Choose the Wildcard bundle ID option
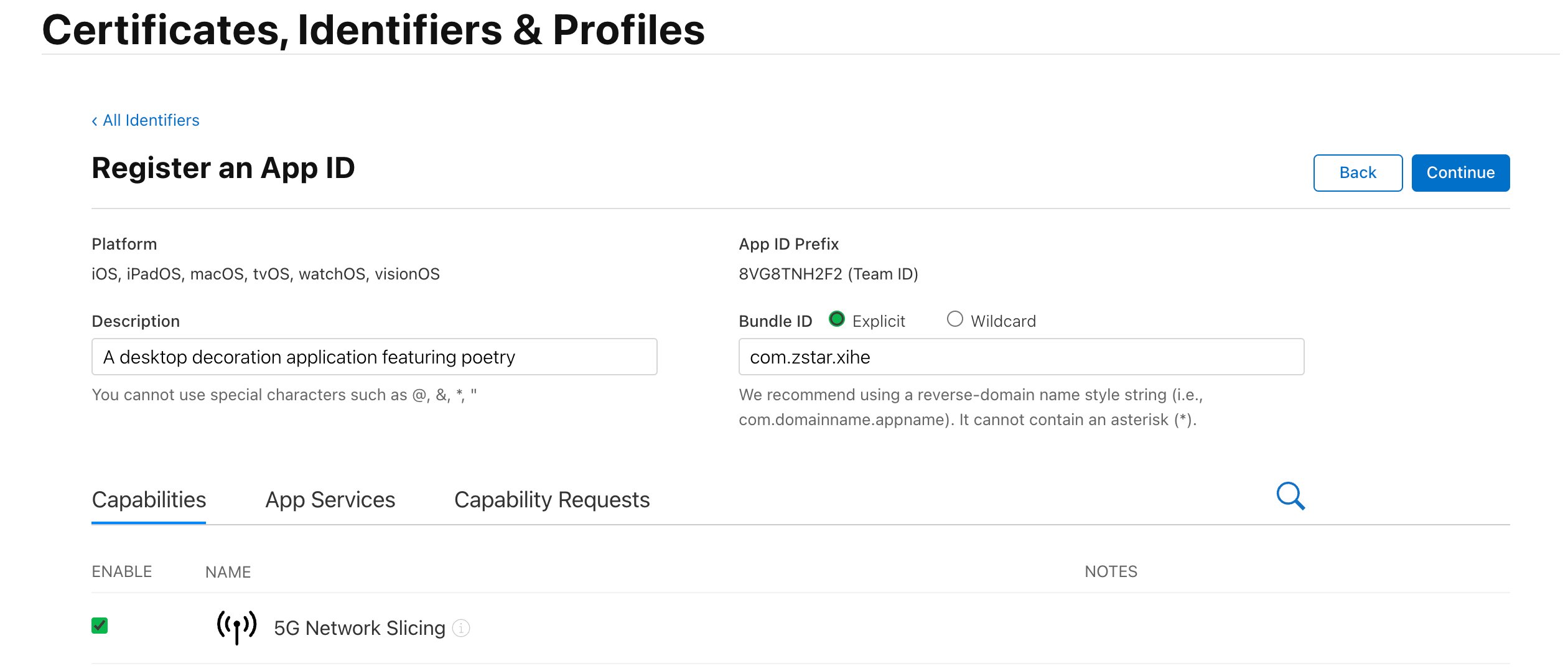1568x671 pixels. 954,319
